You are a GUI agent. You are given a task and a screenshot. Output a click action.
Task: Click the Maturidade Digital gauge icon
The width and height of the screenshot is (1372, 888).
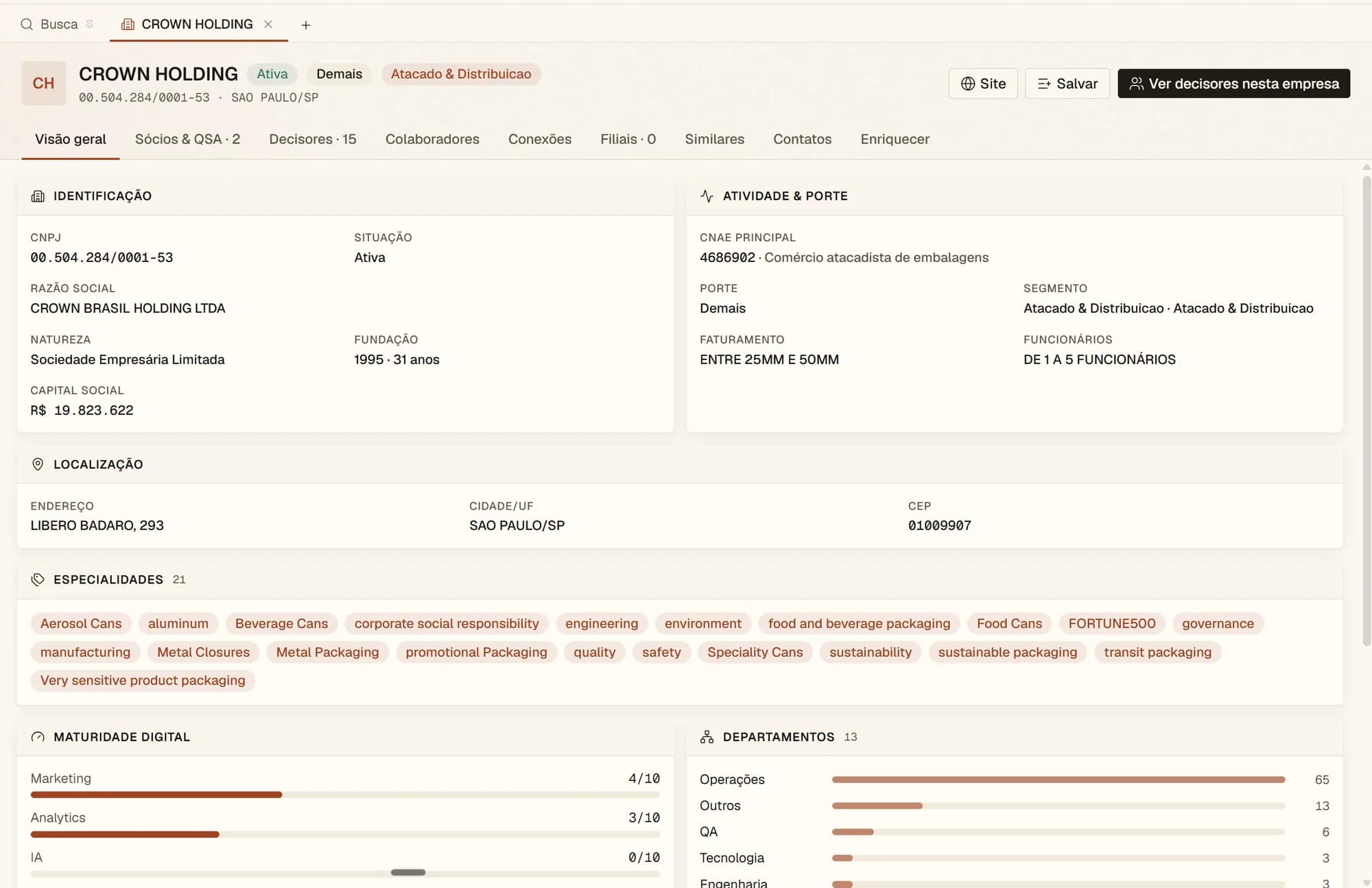click(x=38, y=737)
